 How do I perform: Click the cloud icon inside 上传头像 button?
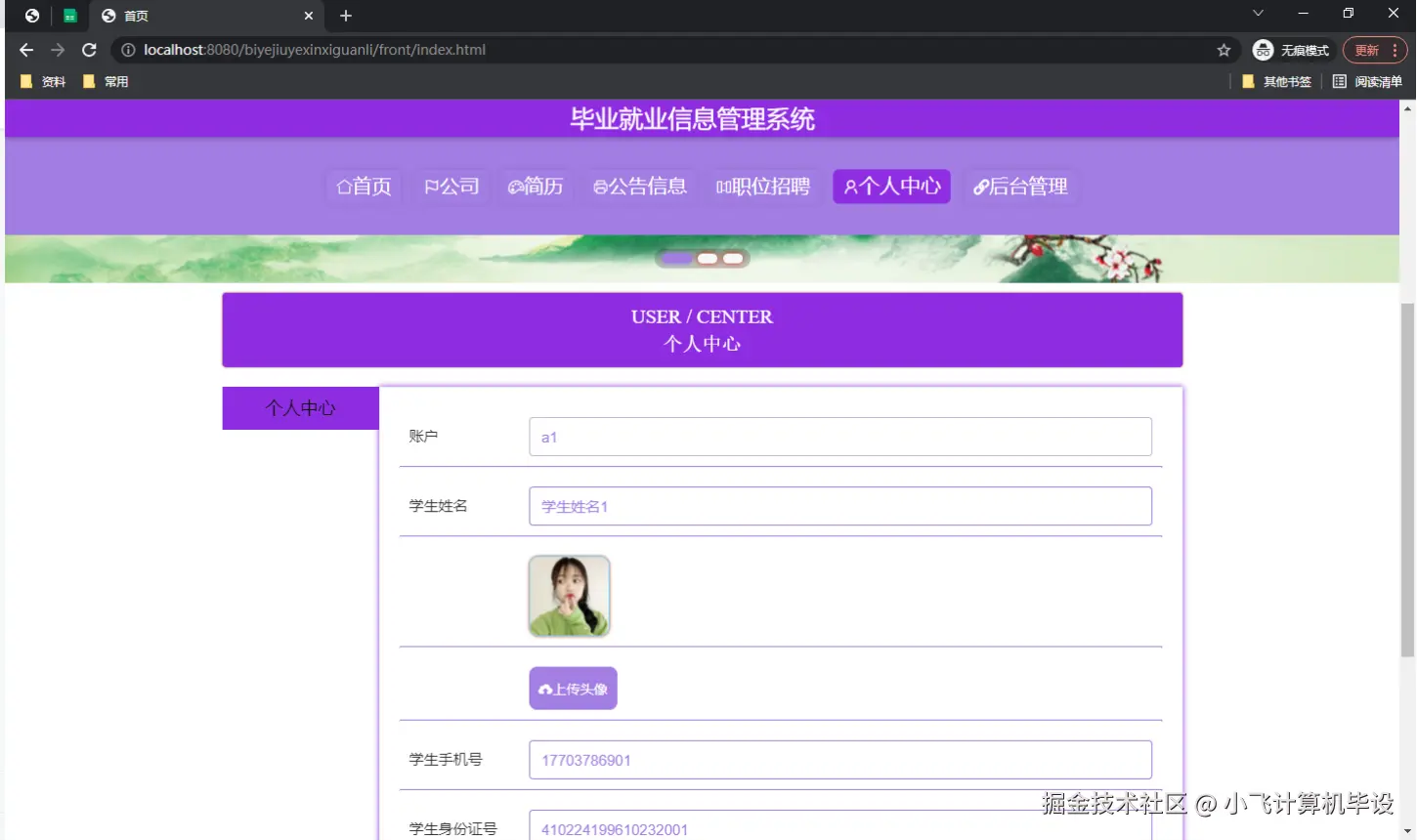[544, 688]
